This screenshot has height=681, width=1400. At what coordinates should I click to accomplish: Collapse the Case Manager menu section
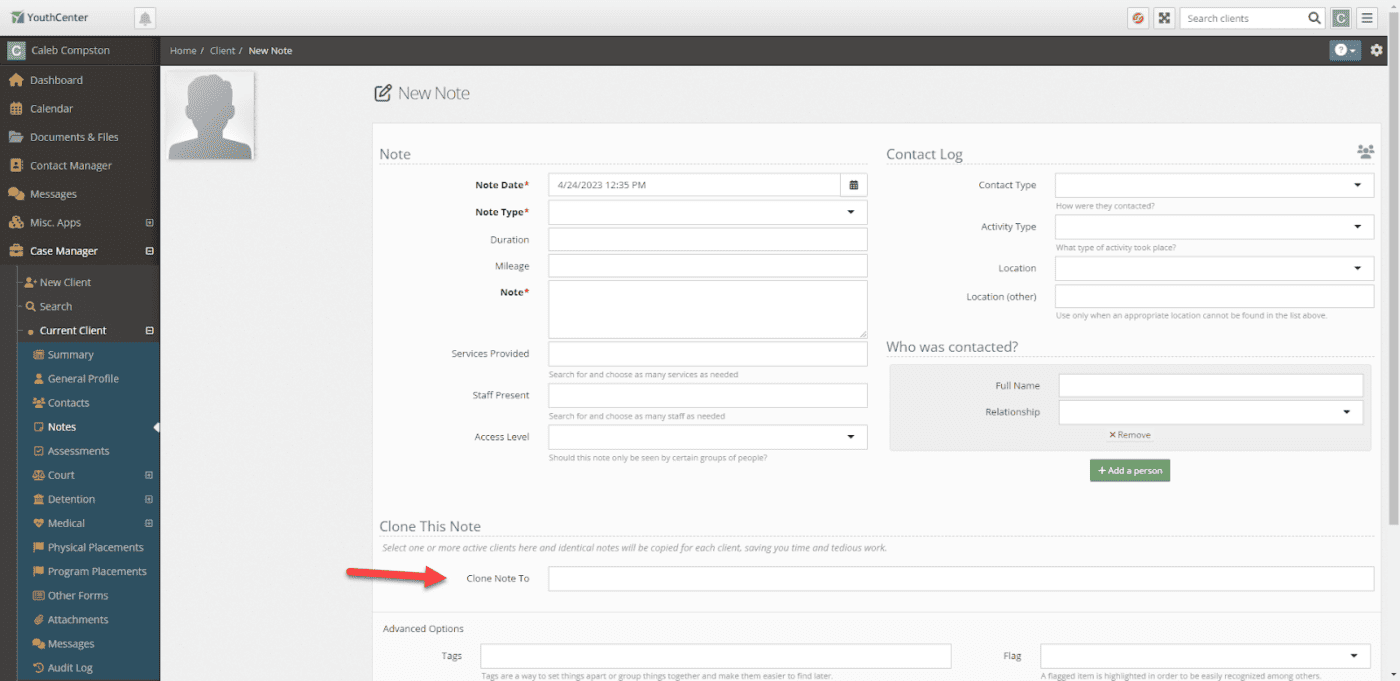tap(149, 251)
